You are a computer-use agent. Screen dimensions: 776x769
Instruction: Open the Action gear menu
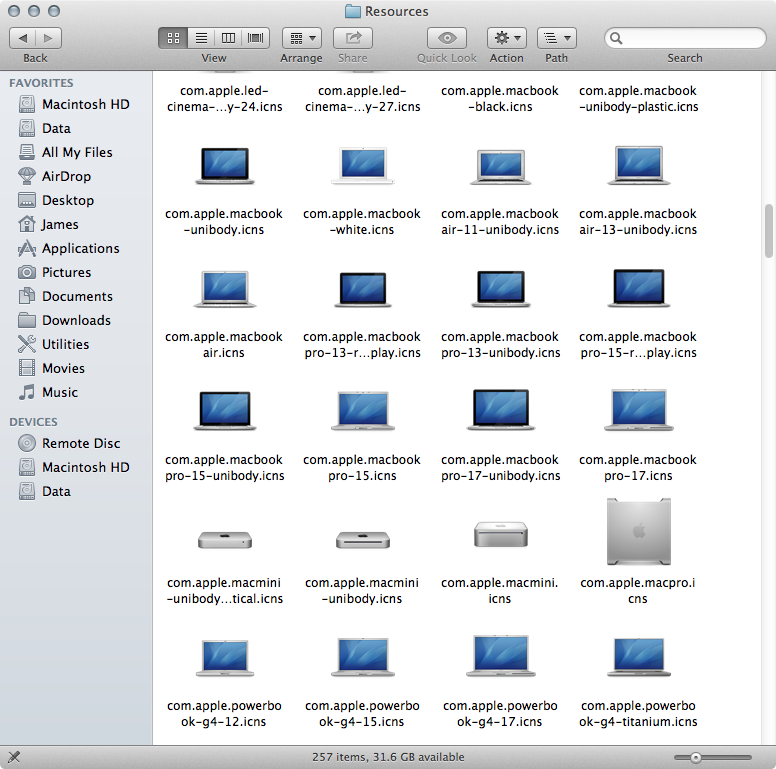tap(507, 38)
